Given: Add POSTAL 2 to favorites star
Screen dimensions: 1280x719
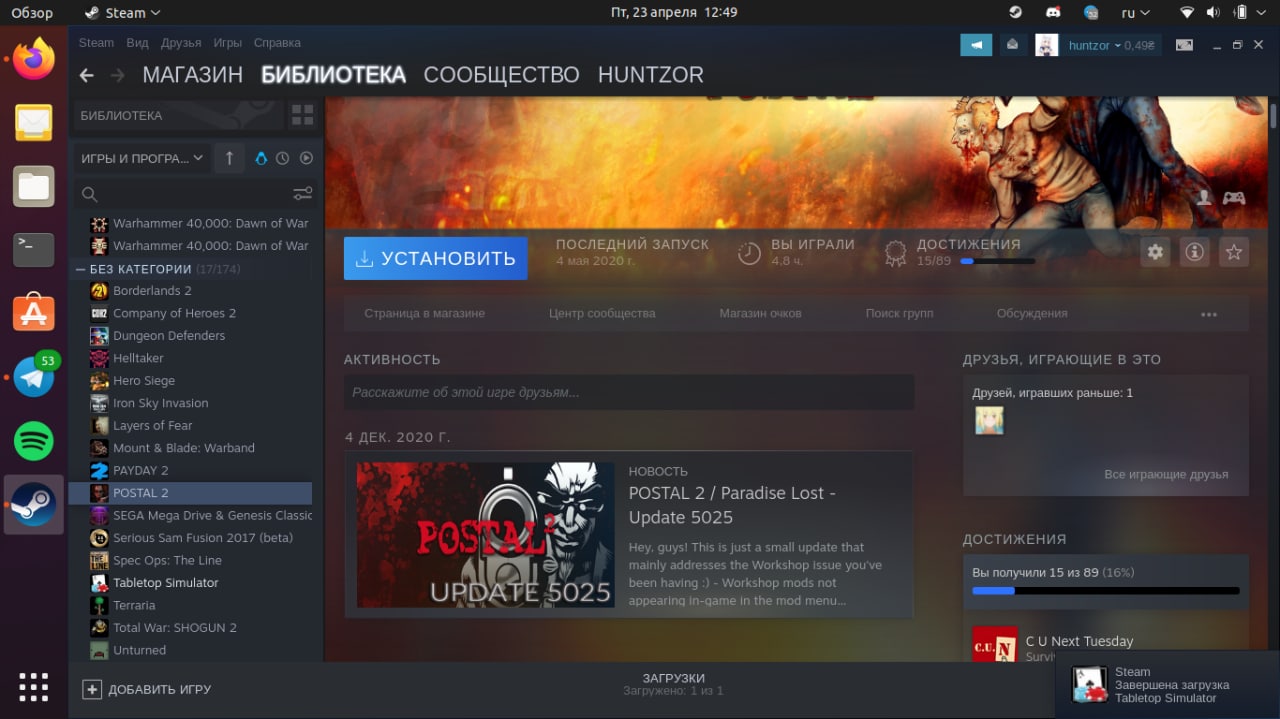Looking at the screenshot, I should [1234, 252].
